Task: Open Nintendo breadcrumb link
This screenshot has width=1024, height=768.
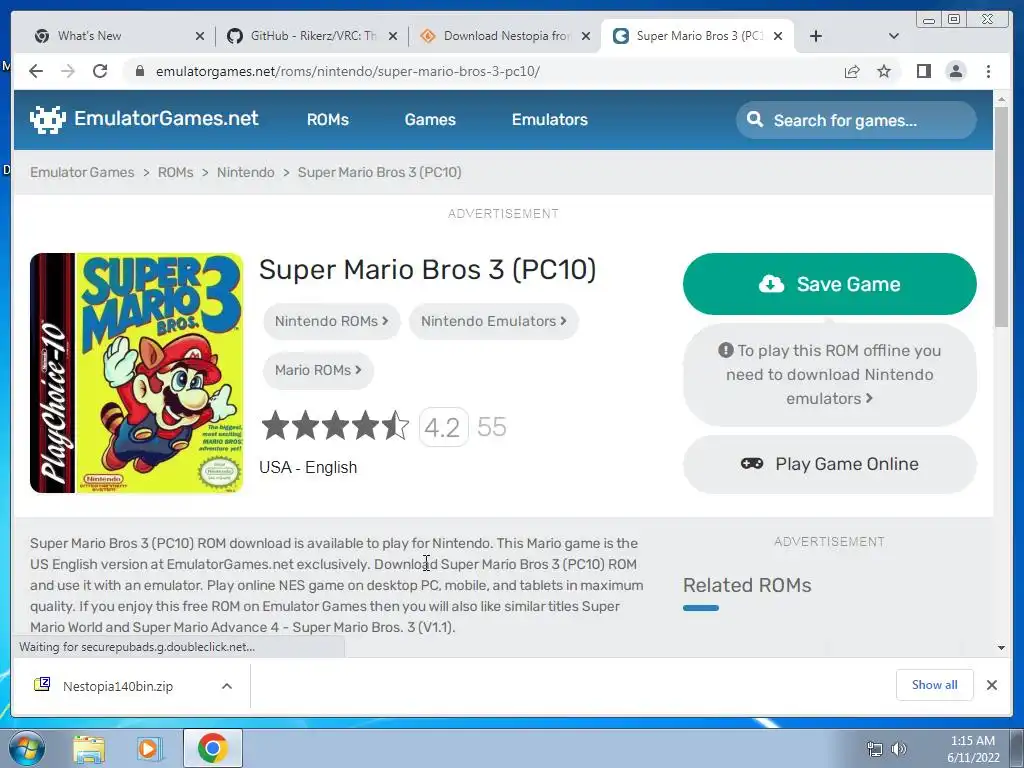Action: pyautogui.click(x=246, y=172)
